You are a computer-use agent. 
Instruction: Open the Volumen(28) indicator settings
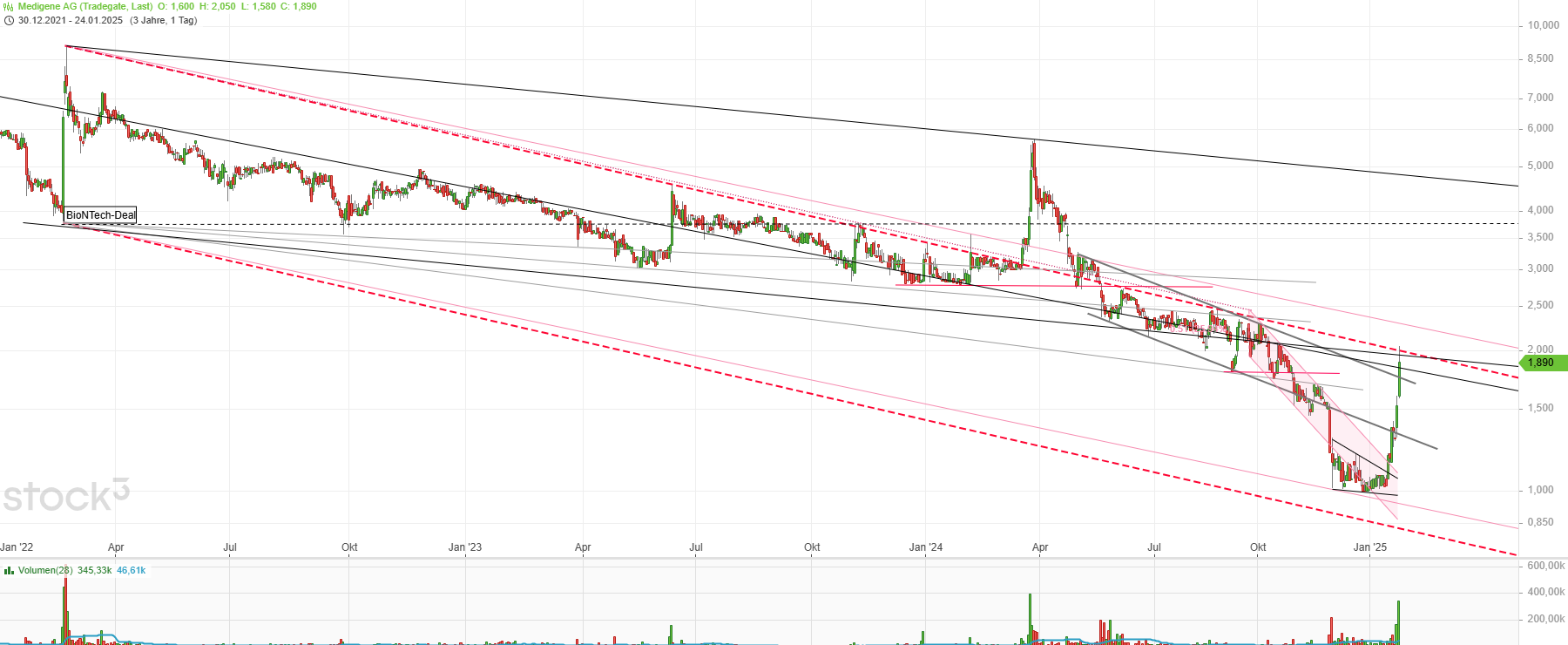point(45,571)
